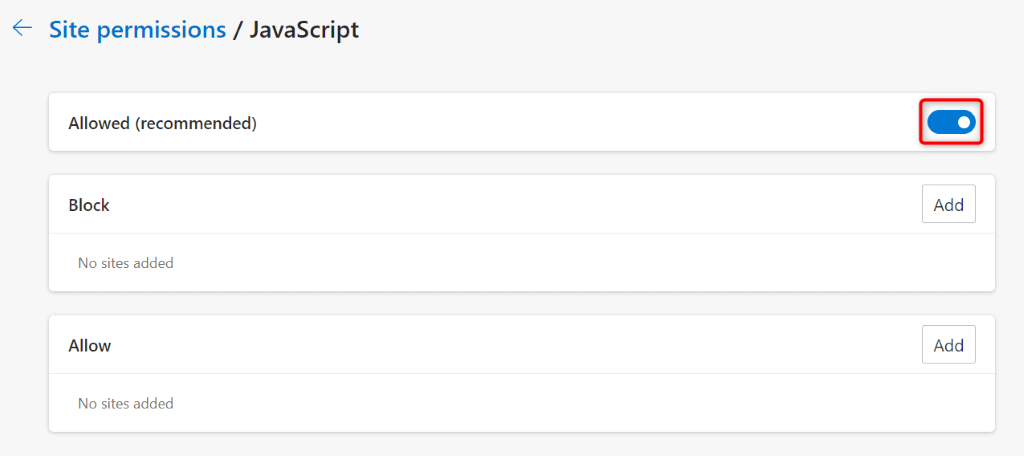Viewport: 1024px width, 456px height.
Task: Click "No sites added" under Block
Action: tap(125, 263)
